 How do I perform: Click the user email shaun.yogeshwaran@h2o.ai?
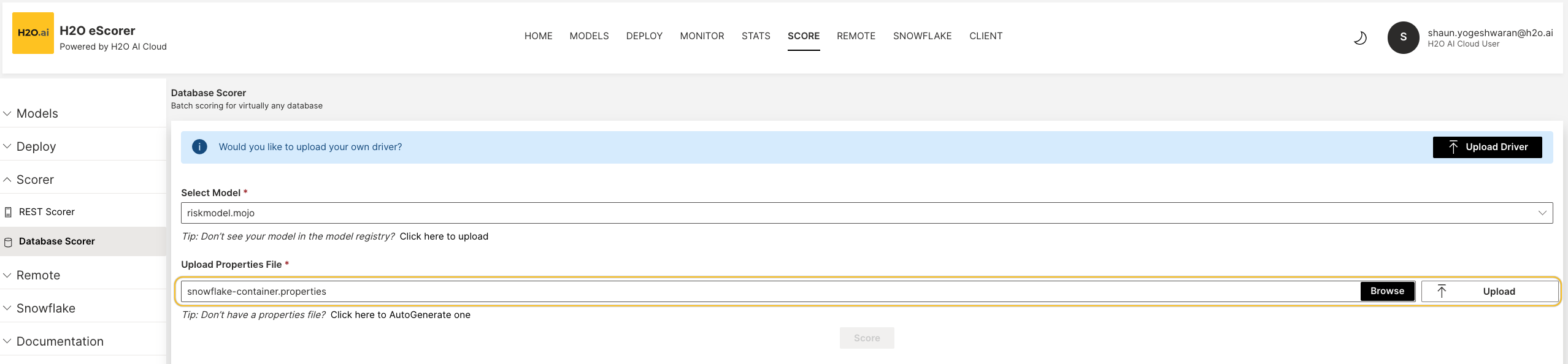[x=1490, y=33]
